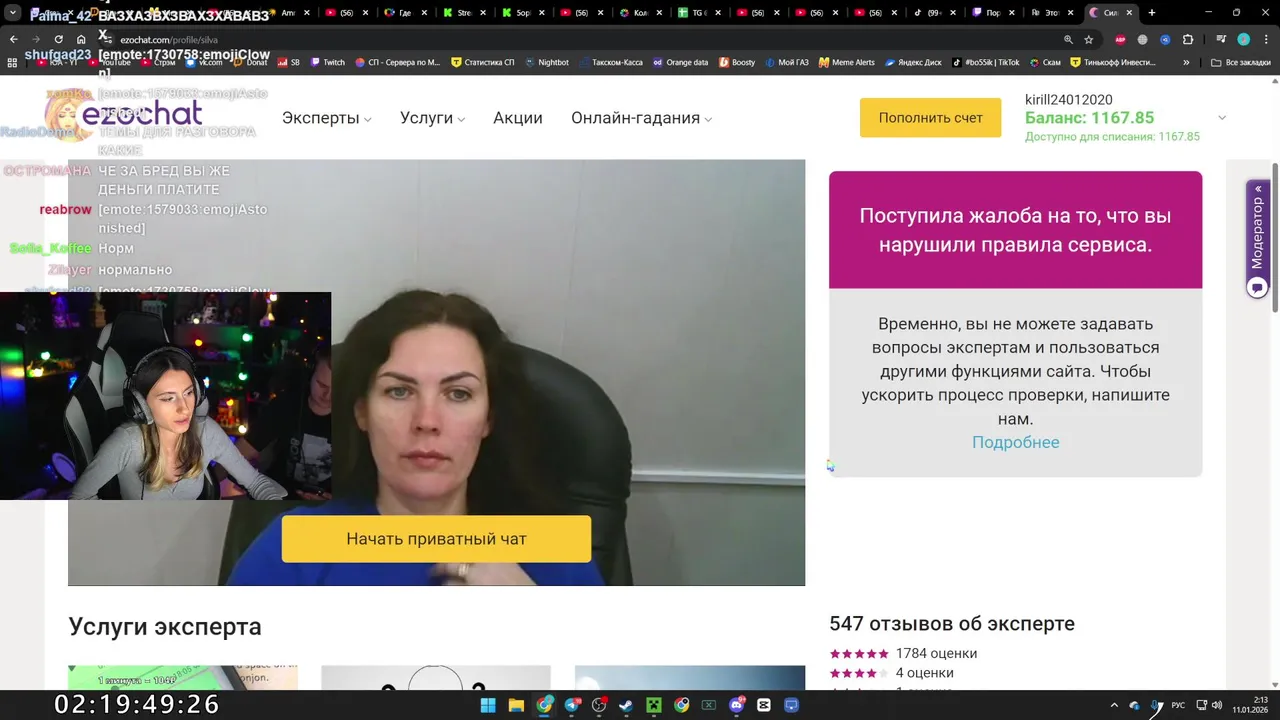Open the browser extensions puzzle icon
The width and height of the screenshot is (1280, 720).
[1188, 40]
